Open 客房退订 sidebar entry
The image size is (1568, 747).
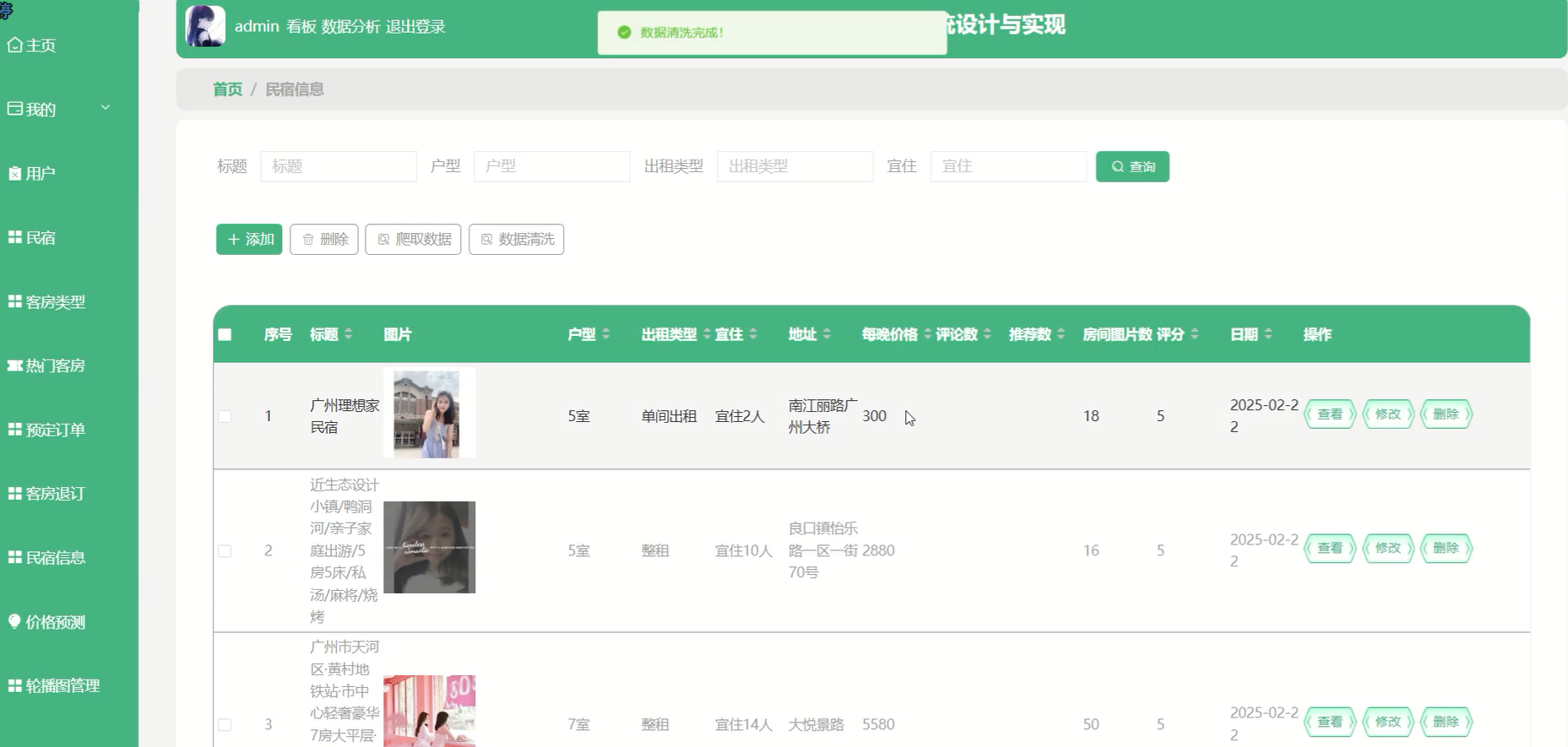(x=46, y=494)
